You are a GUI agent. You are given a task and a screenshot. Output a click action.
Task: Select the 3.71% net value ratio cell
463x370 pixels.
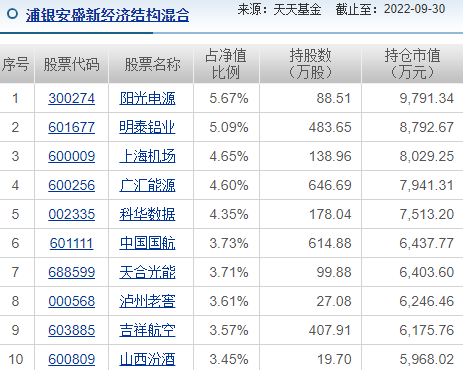[x=226, y=272]
